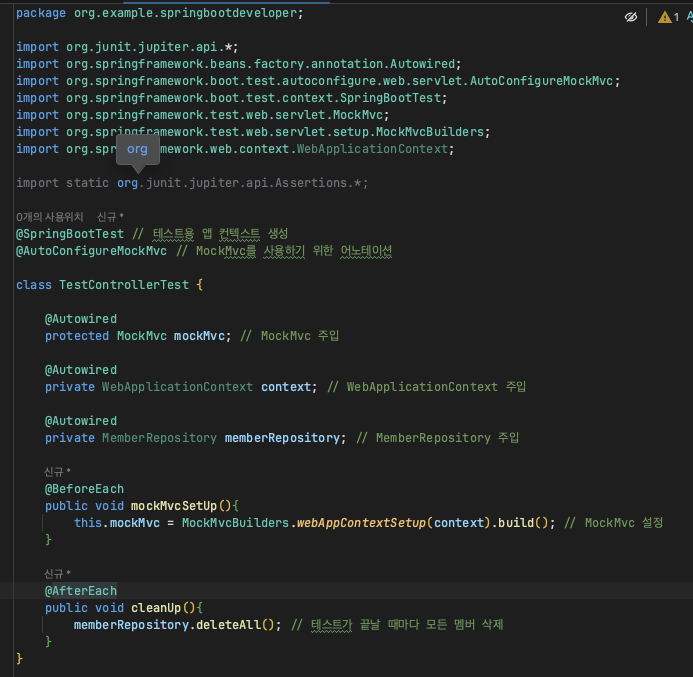This screenshot has height=677, width=693.
Task: Click 'Autowired' in the beans.factory.annotation import line
Action: tap(422, 64)
